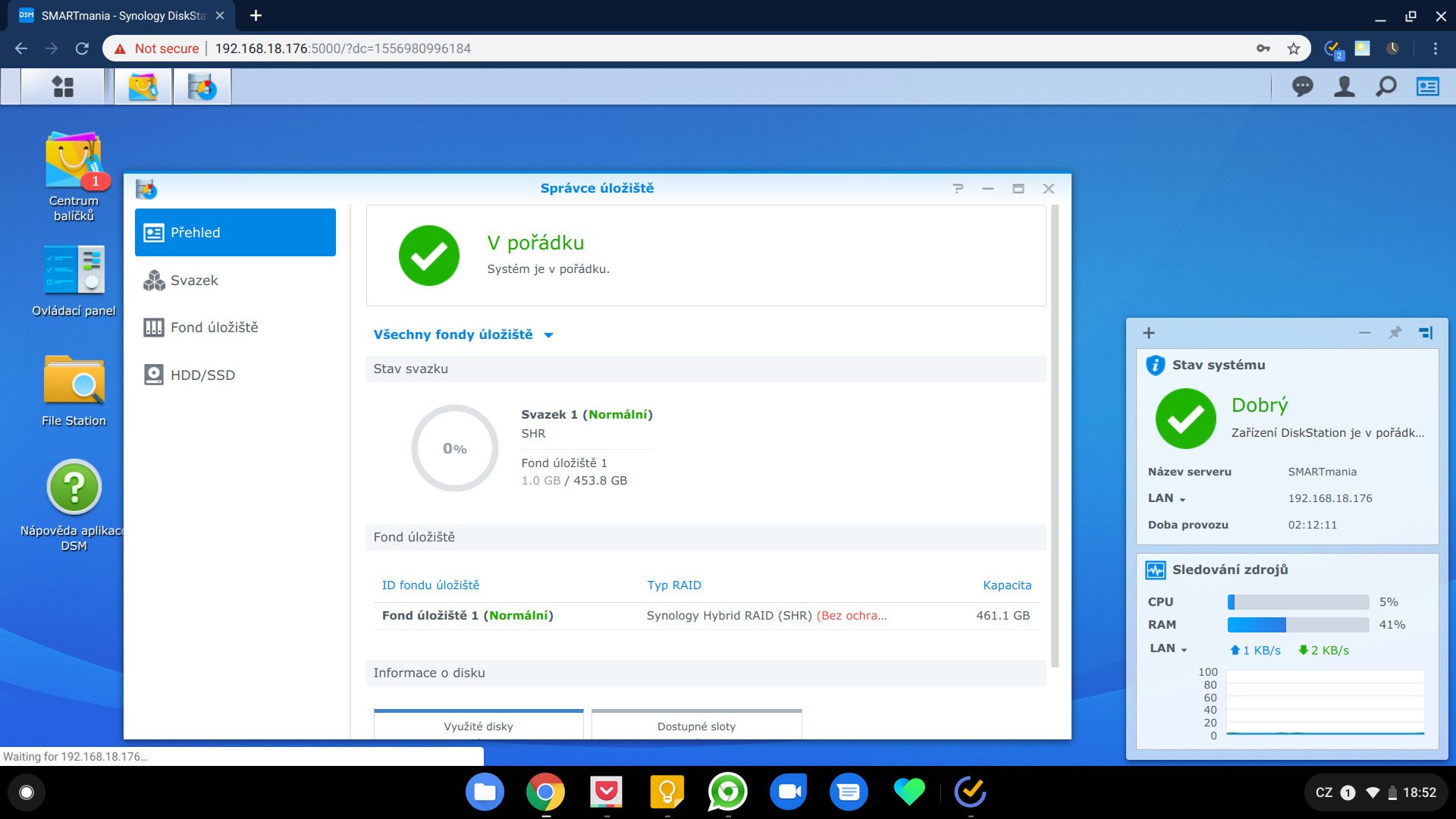
Task: Click the Not secure warning
Action: pos(156,49)
